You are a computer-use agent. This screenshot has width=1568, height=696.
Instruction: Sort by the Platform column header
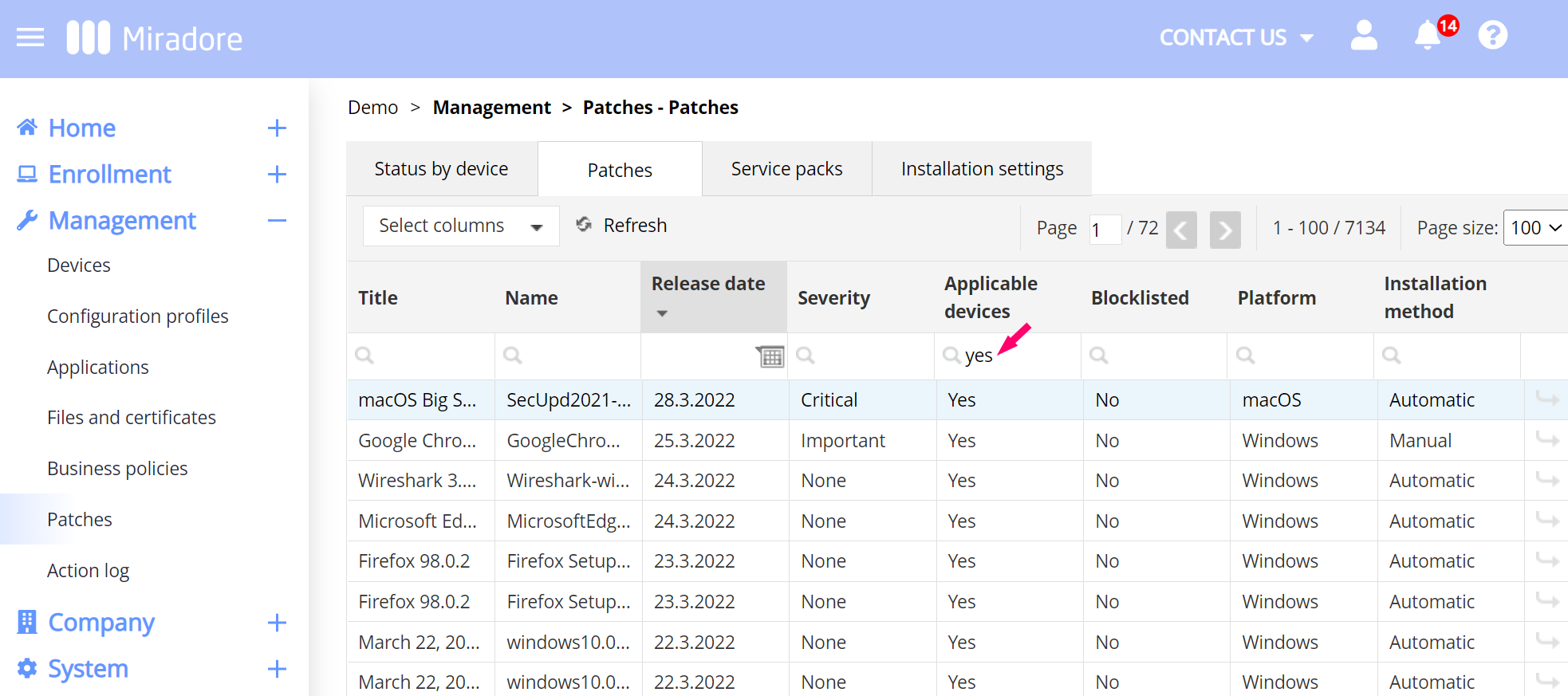[1276, 298]
